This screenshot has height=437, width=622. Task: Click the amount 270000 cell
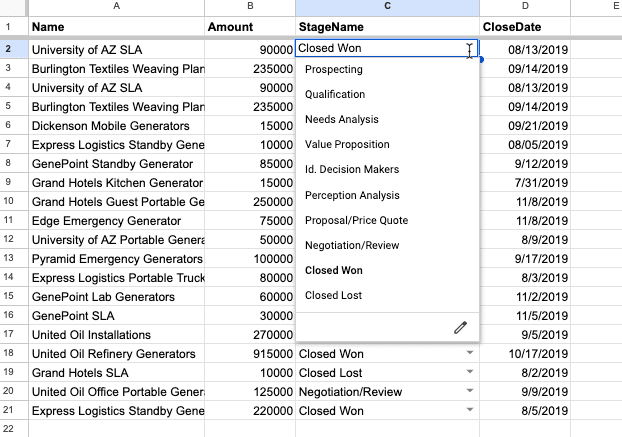pos(250,335)
